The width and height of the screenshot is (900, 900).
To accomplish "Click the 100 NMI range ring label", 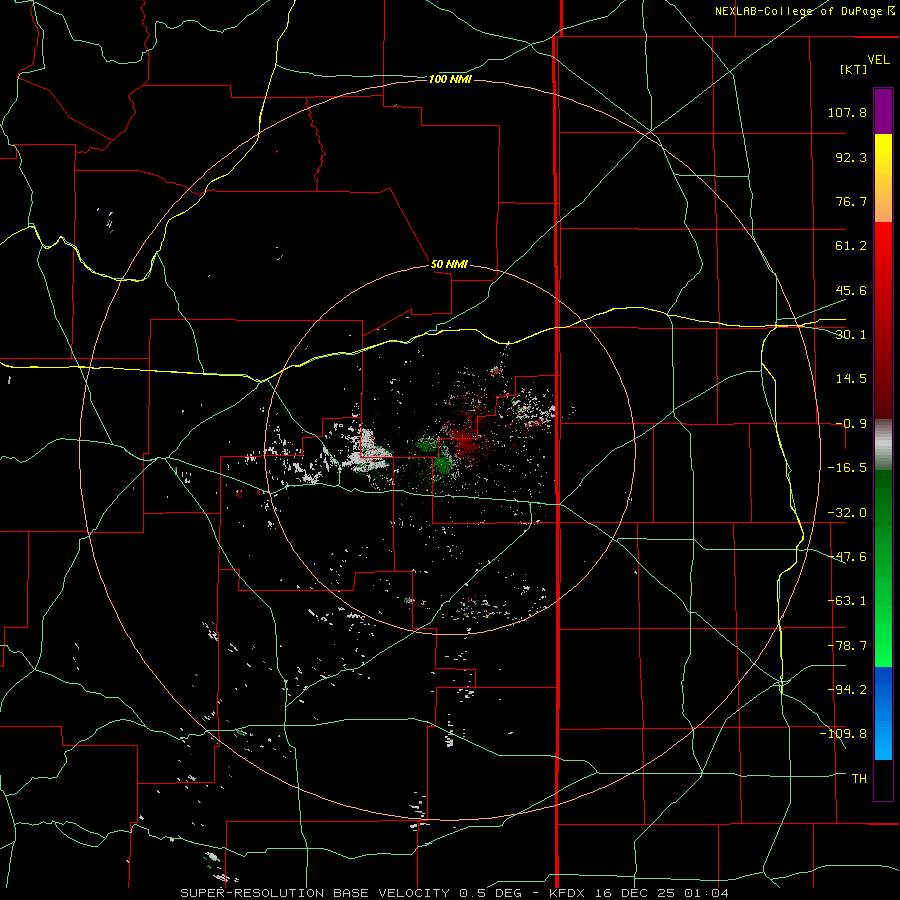I will (x=450, y=79).
